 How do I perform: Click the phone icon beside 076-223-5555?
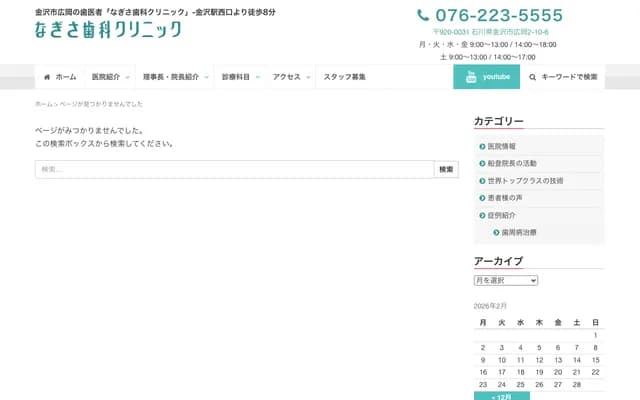coord(424,15)
